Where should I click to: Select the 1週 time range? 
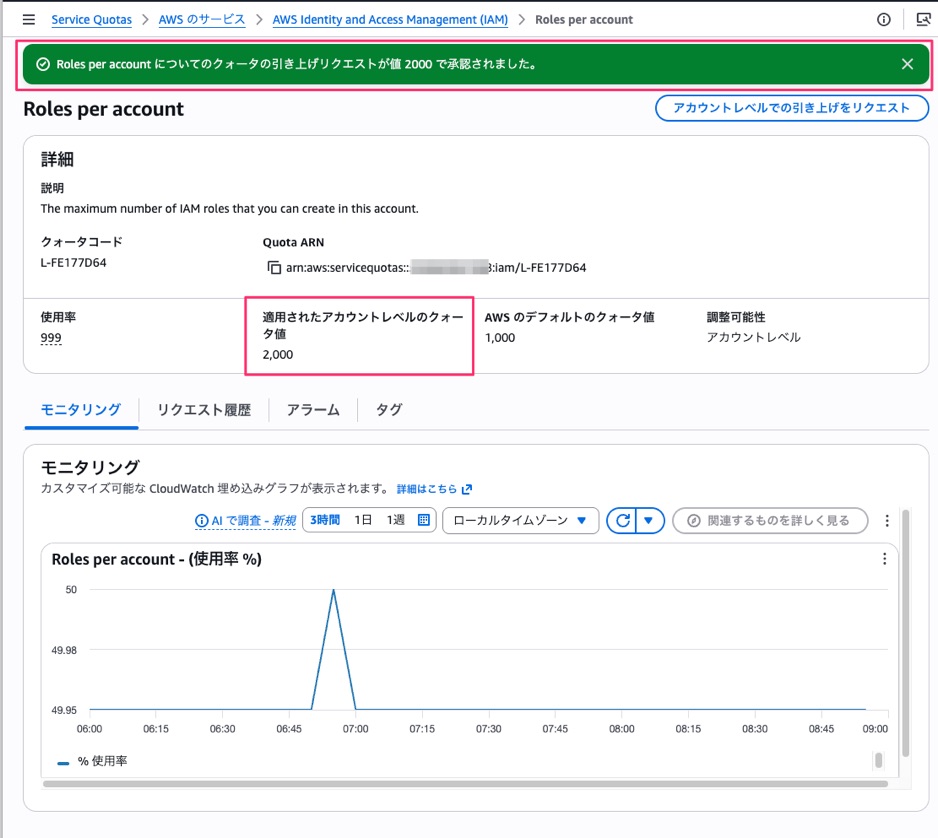pos(395,520)
